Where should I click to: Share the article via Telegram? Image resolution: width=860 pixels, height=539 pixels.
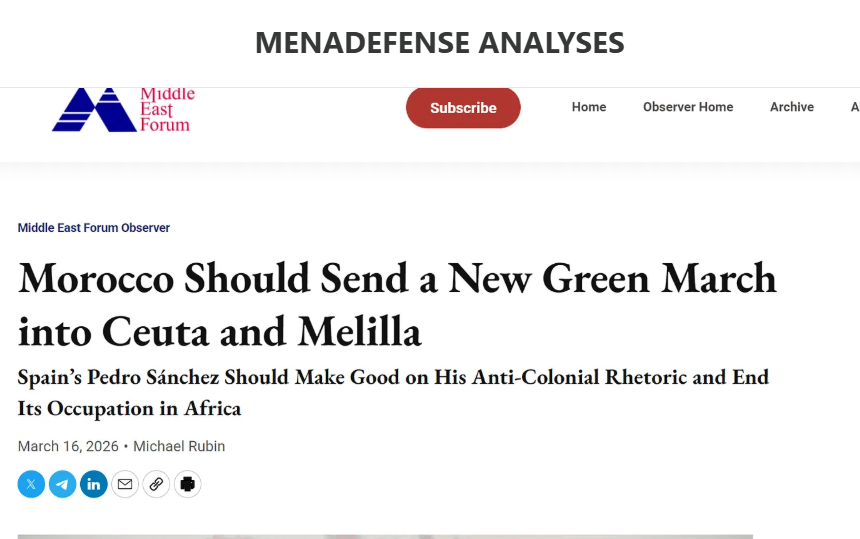pos(62,485)
